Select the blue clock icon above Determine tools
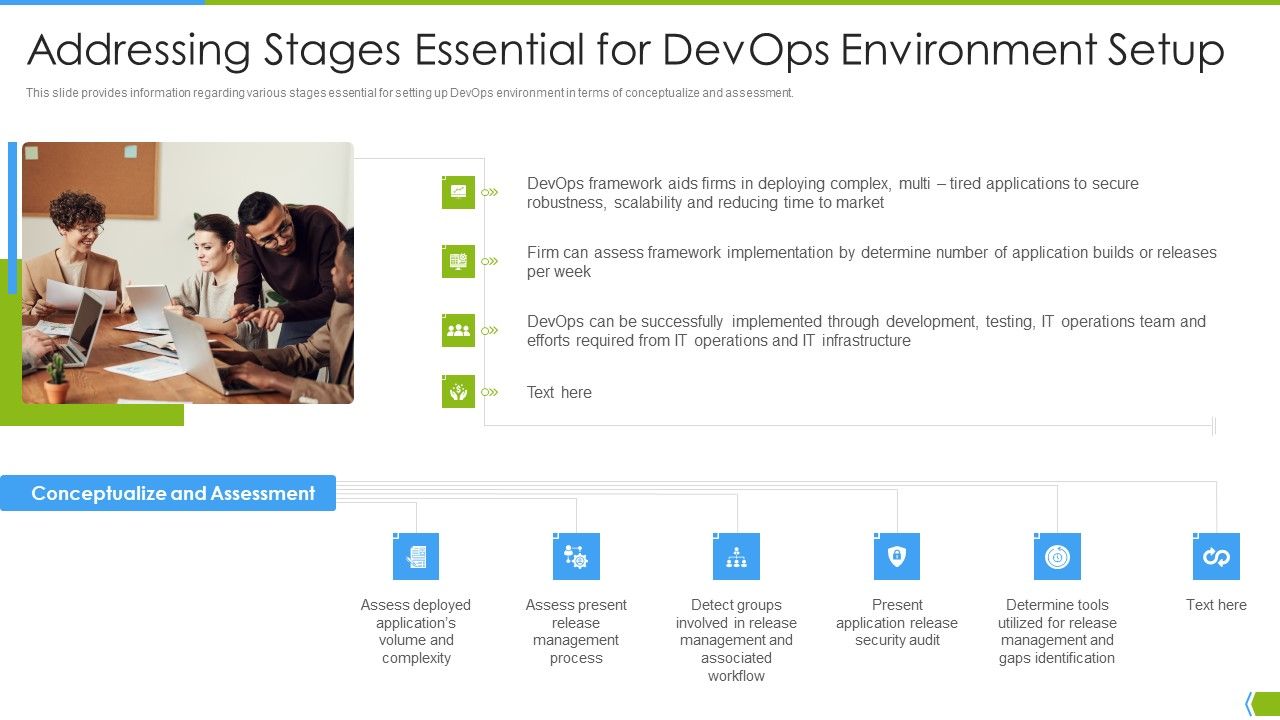Screen dimensions: 1280x720 (x=1057, y=557)
